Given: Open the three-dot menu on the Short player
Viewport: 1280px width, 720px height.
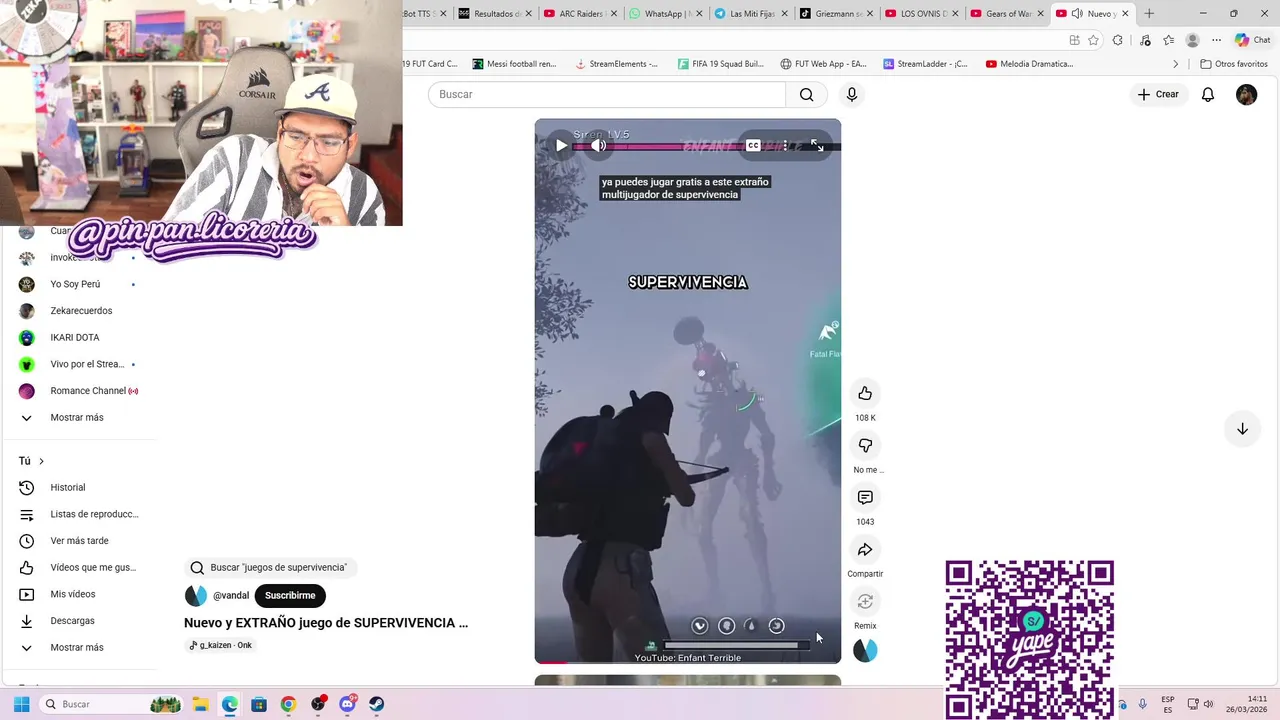Looking at the screenshot, I should (x=785, y=145).
